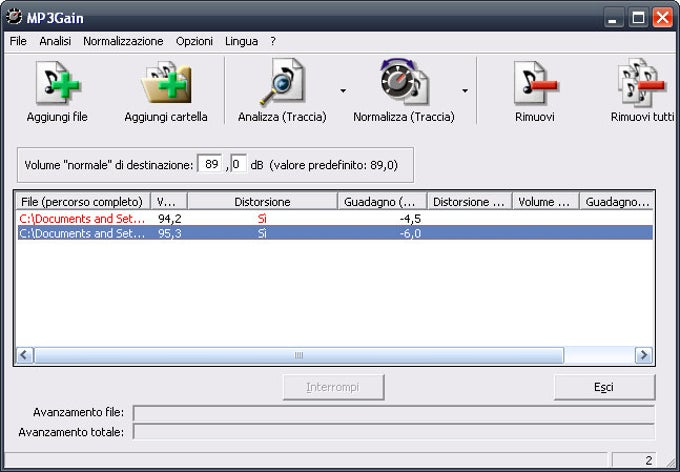Click the Avanzamento totale progress bar

click(393, 432)
